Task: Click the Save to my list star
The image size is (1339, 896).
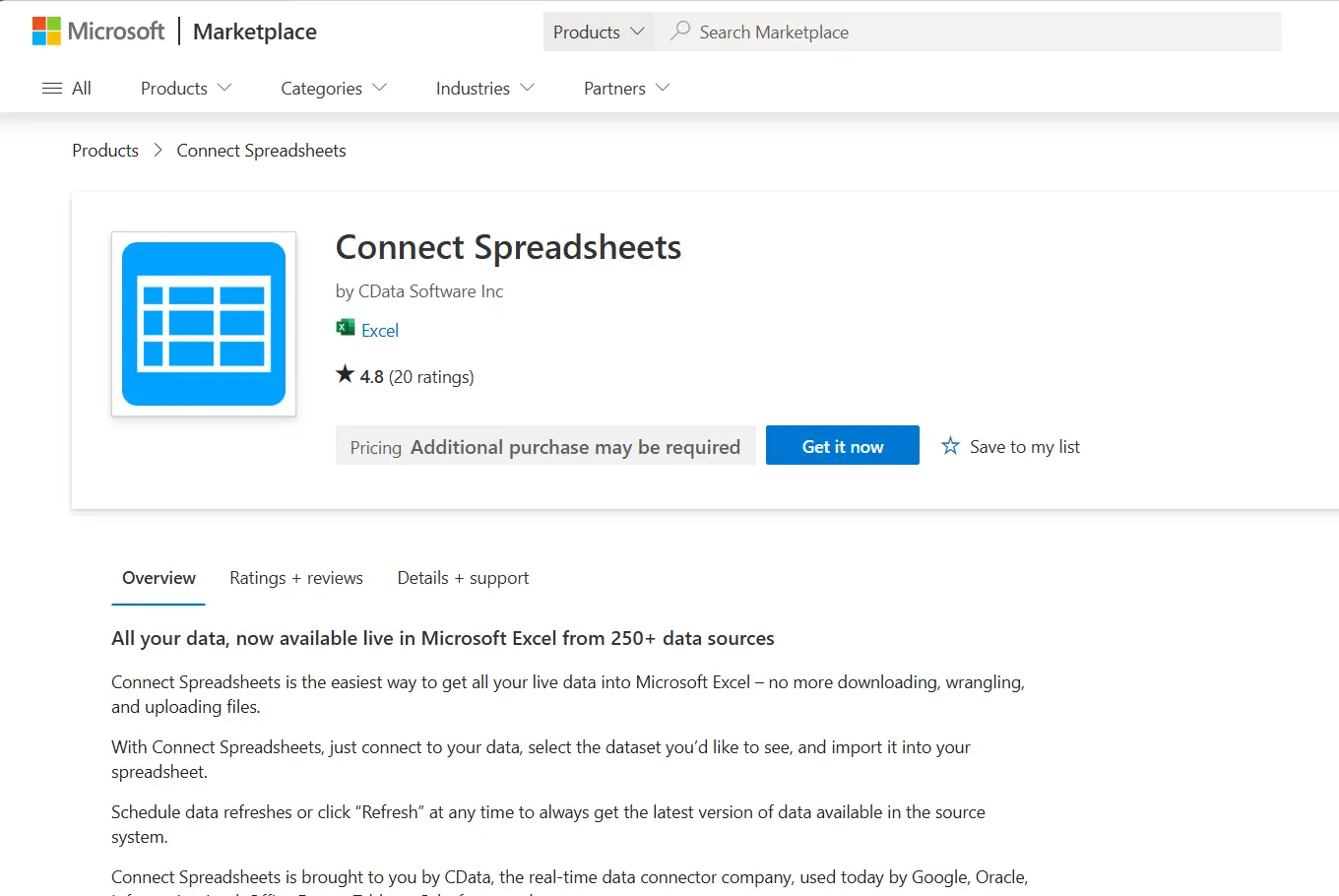Action: (x=950, y=446)
